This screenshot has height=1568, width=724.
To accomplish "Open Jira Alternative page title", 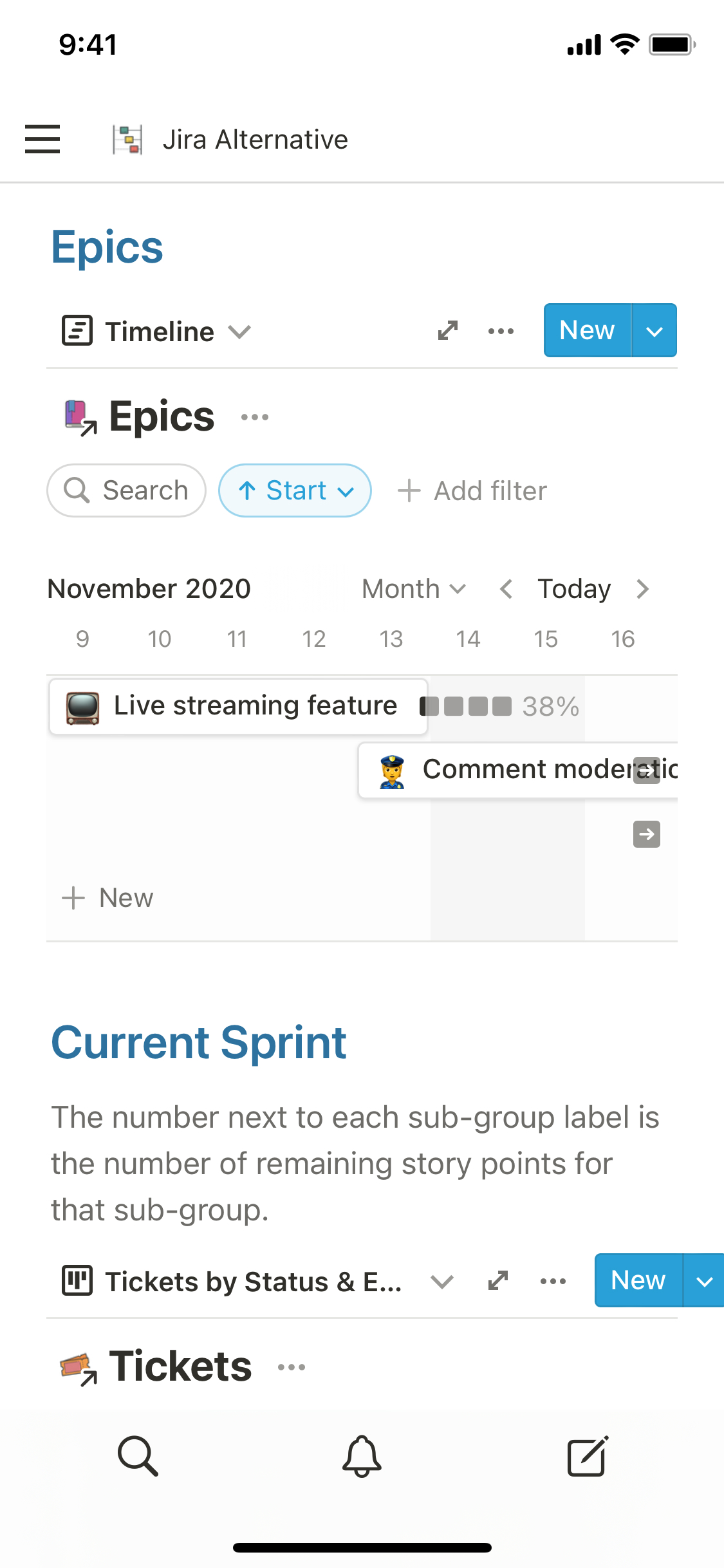I will [255, 140].
